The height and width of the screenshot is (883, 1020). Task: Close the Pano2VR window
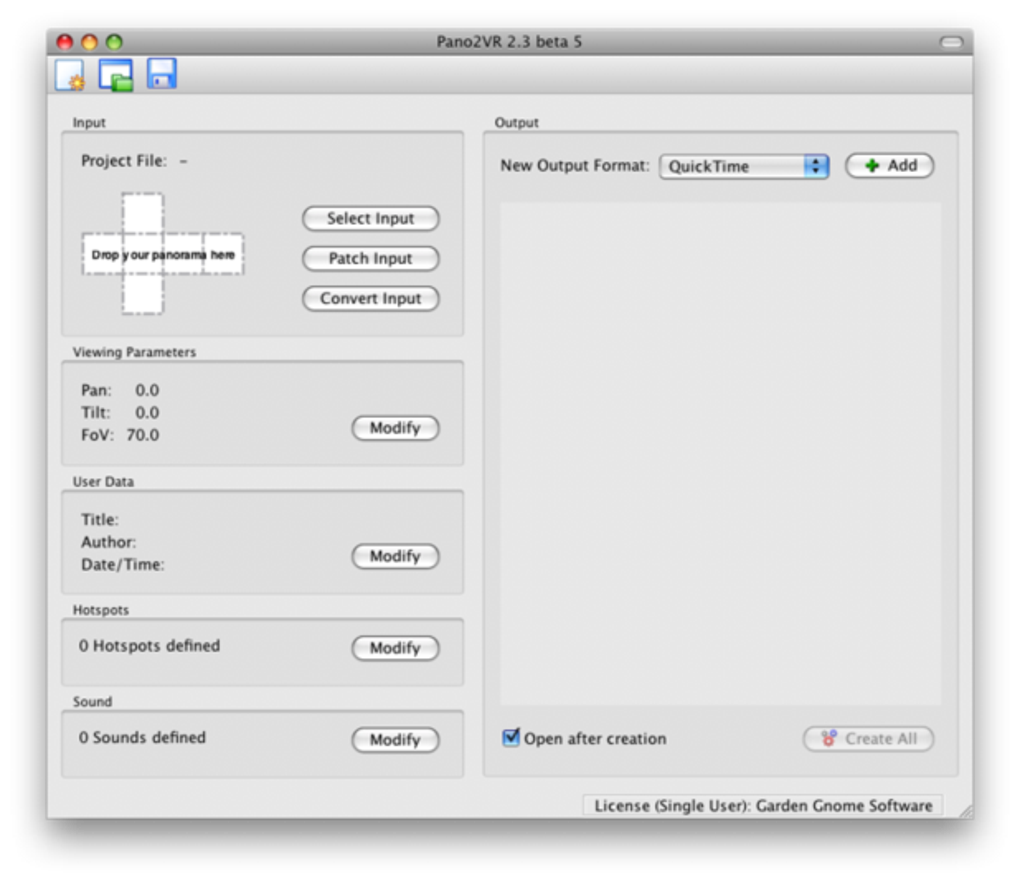(64, 42)
